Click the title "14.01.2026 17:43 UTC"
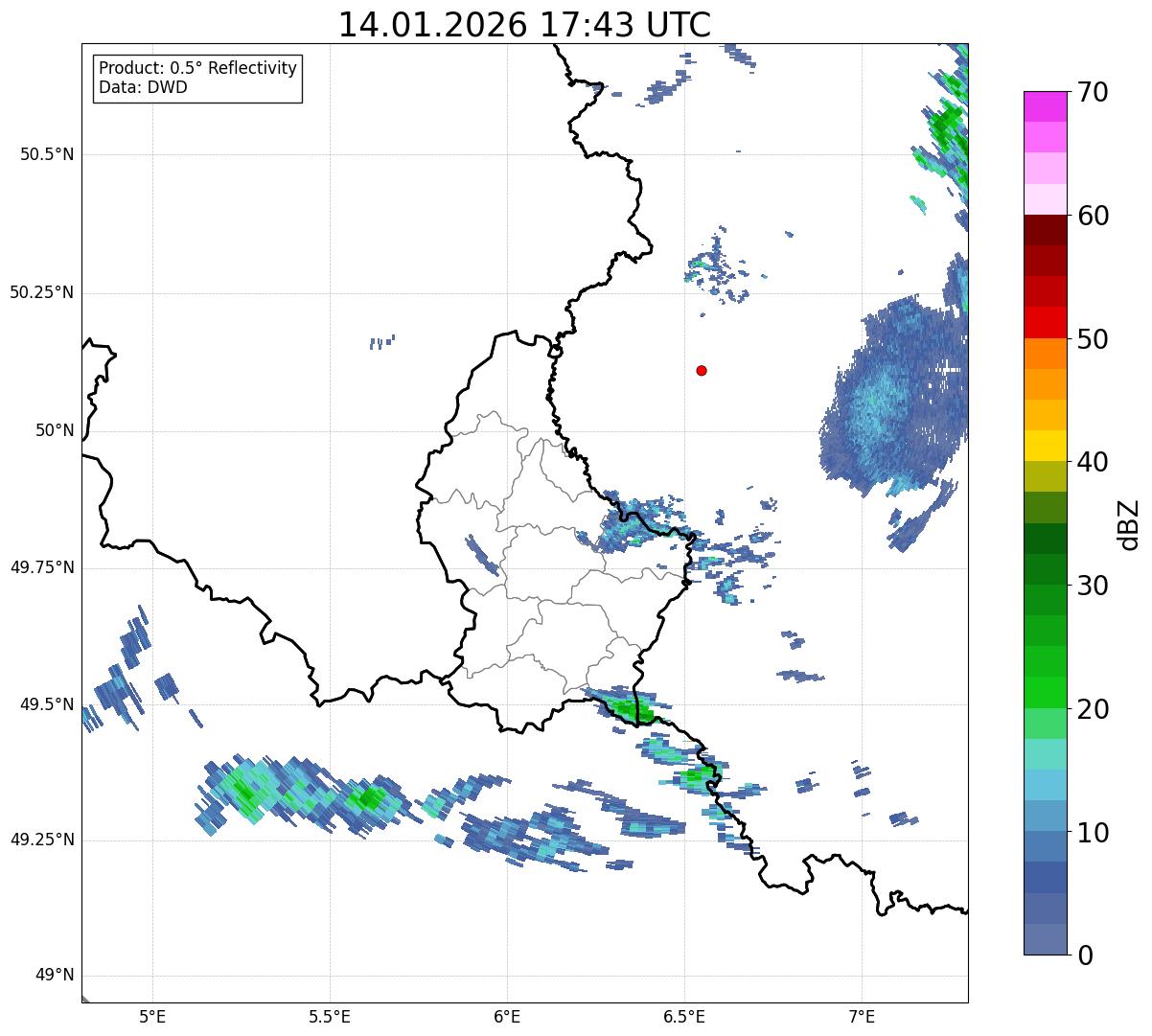 (x=524, y=25)
